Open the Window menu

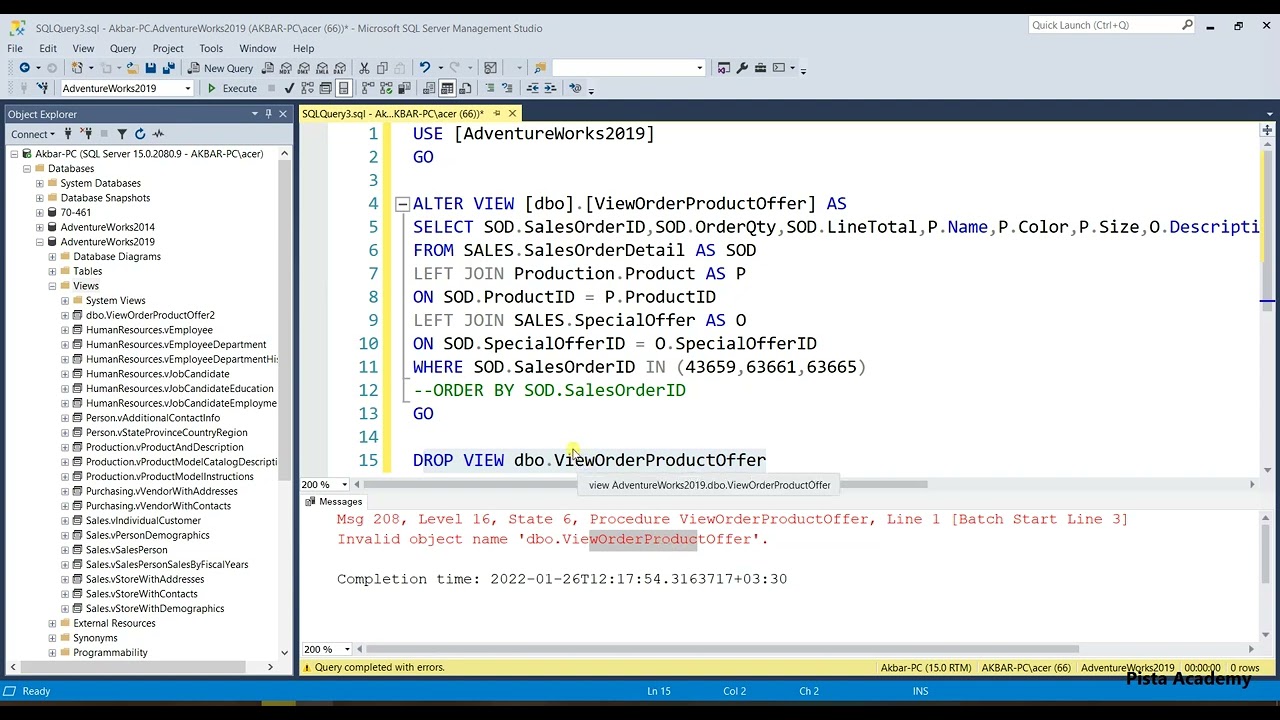[x=257, y=48]
